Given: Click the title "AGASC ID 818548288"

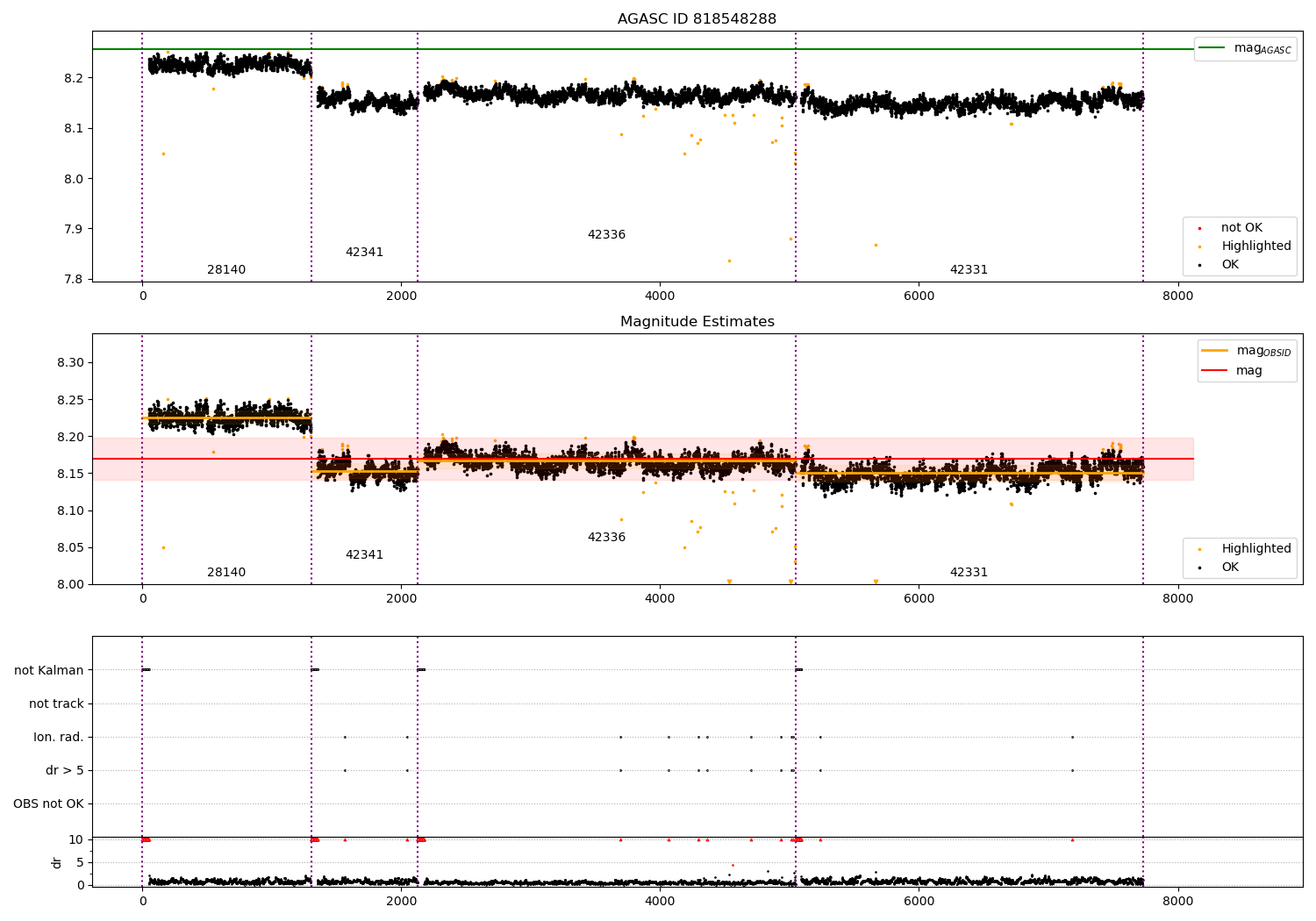Looking at the screenshot, I should coord(697,19).
